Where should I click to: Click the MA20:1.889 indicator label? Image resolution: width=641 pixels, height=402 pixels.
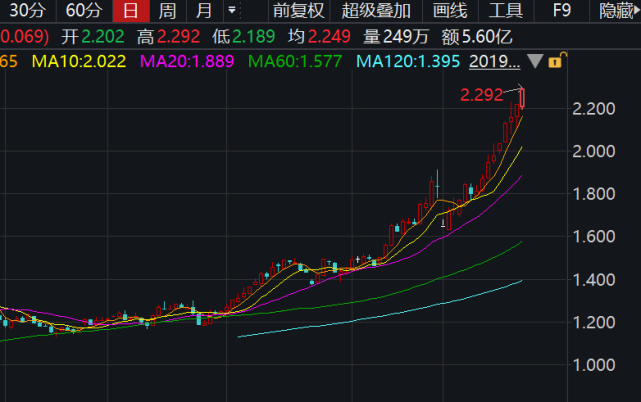(x=187, y=62)
